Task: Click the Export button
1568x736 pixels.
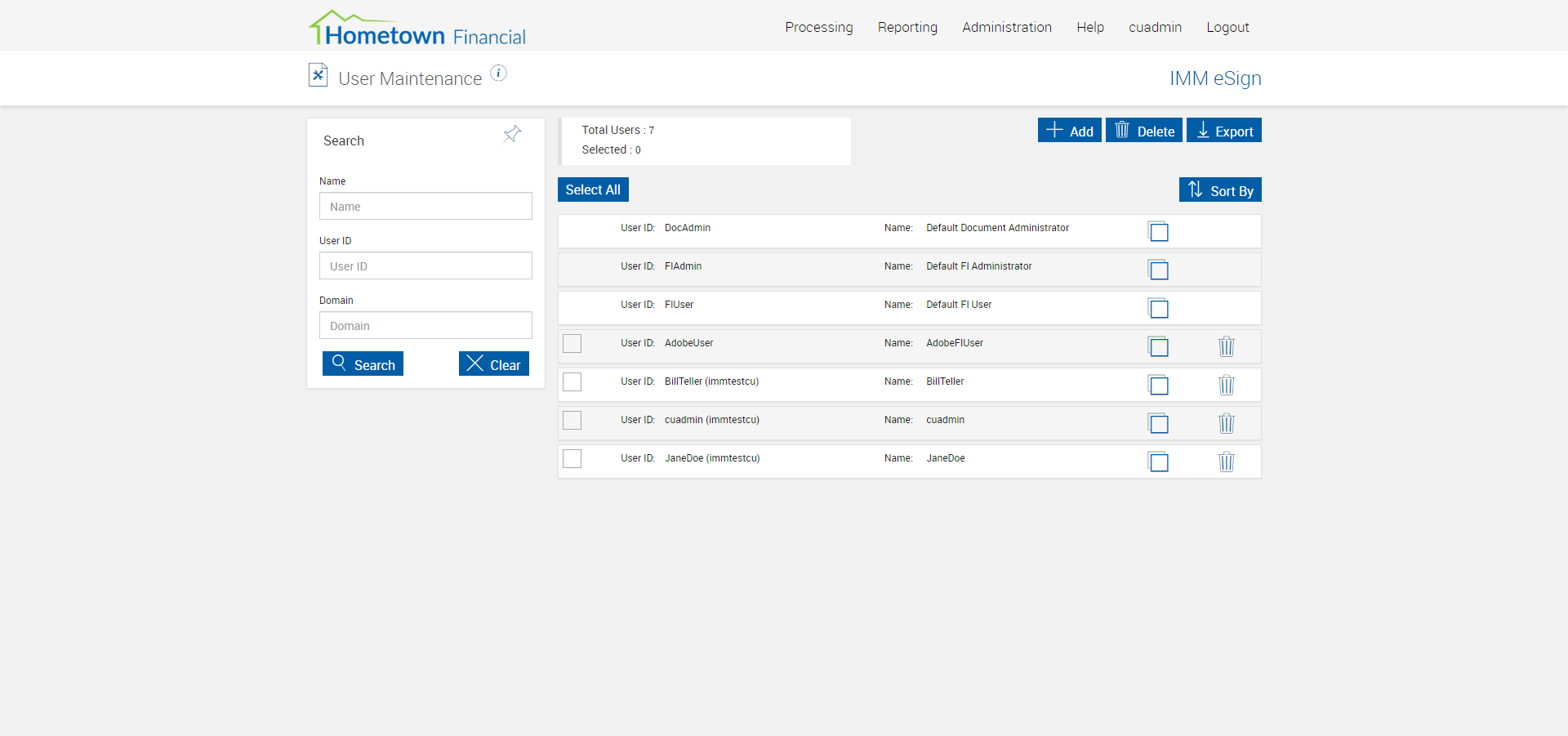Action: pyautogui.click(x=1224, y=130)
